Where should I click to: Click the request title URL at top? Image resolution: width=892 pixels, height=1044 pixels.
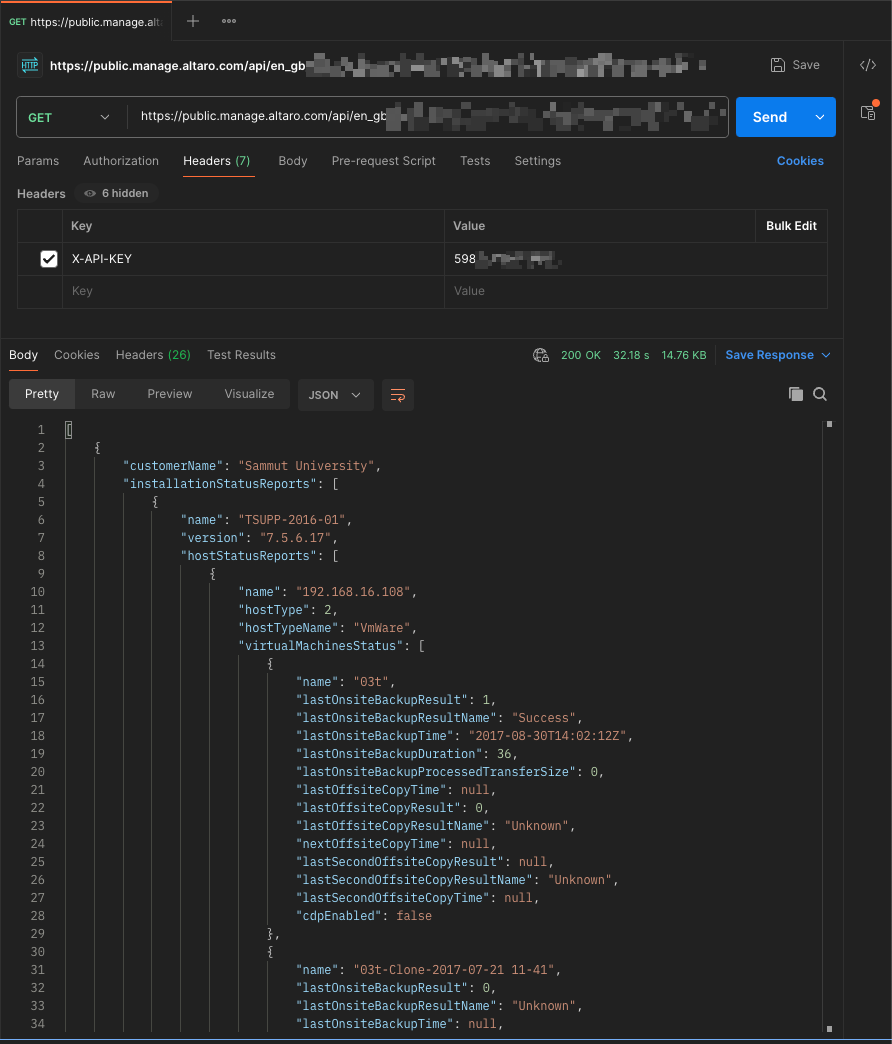[178, 65]
